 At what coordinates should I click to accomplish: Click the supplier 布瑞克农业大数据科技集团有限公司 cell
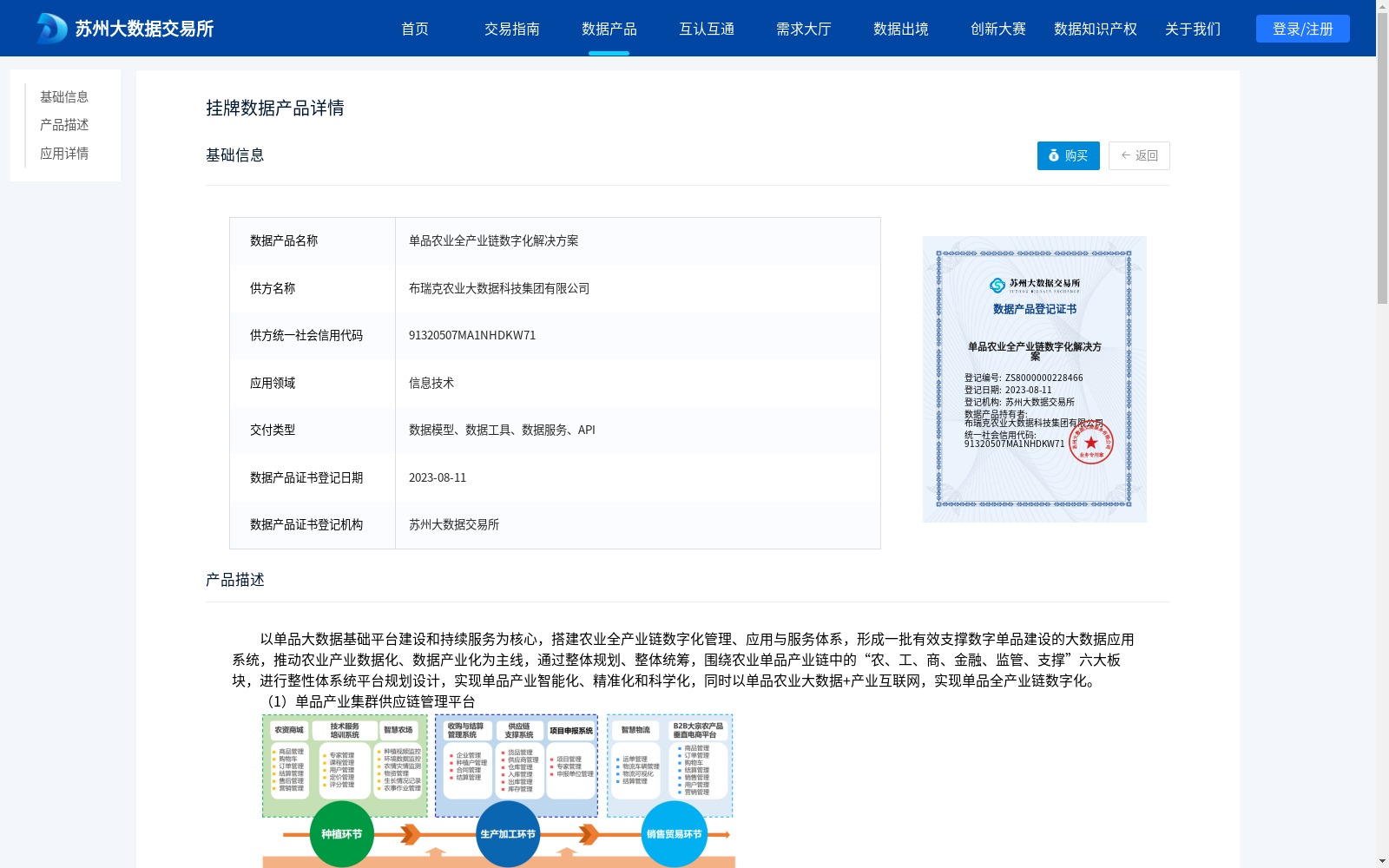[638, 288]
